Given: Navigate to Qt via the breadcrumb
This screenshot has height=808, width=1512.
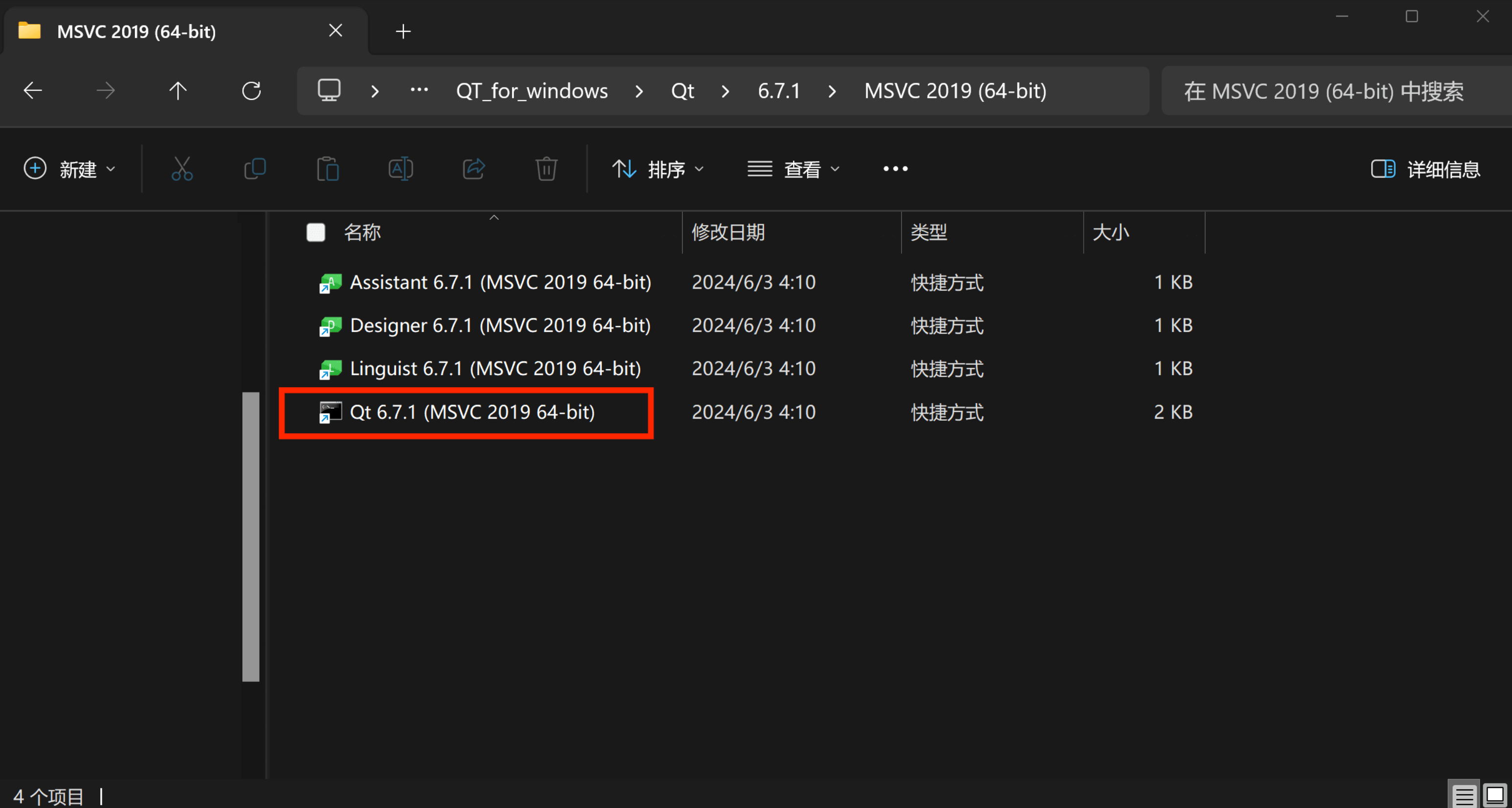Looking at the screenshot, I should (682, 90).
